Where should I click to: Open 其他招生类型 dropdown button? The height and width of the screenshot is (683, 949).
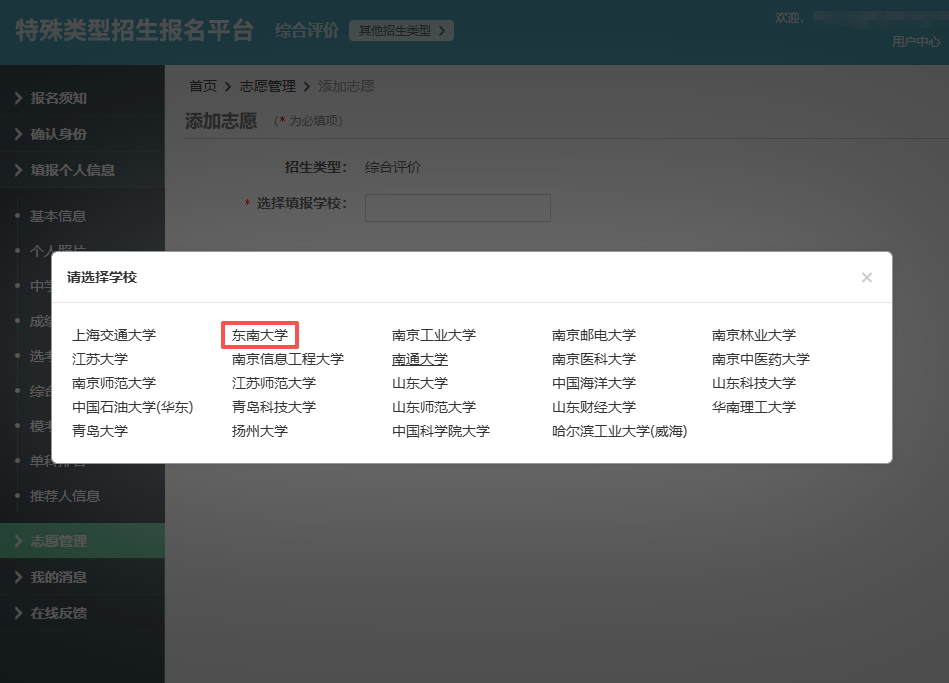tap(401, 30)
